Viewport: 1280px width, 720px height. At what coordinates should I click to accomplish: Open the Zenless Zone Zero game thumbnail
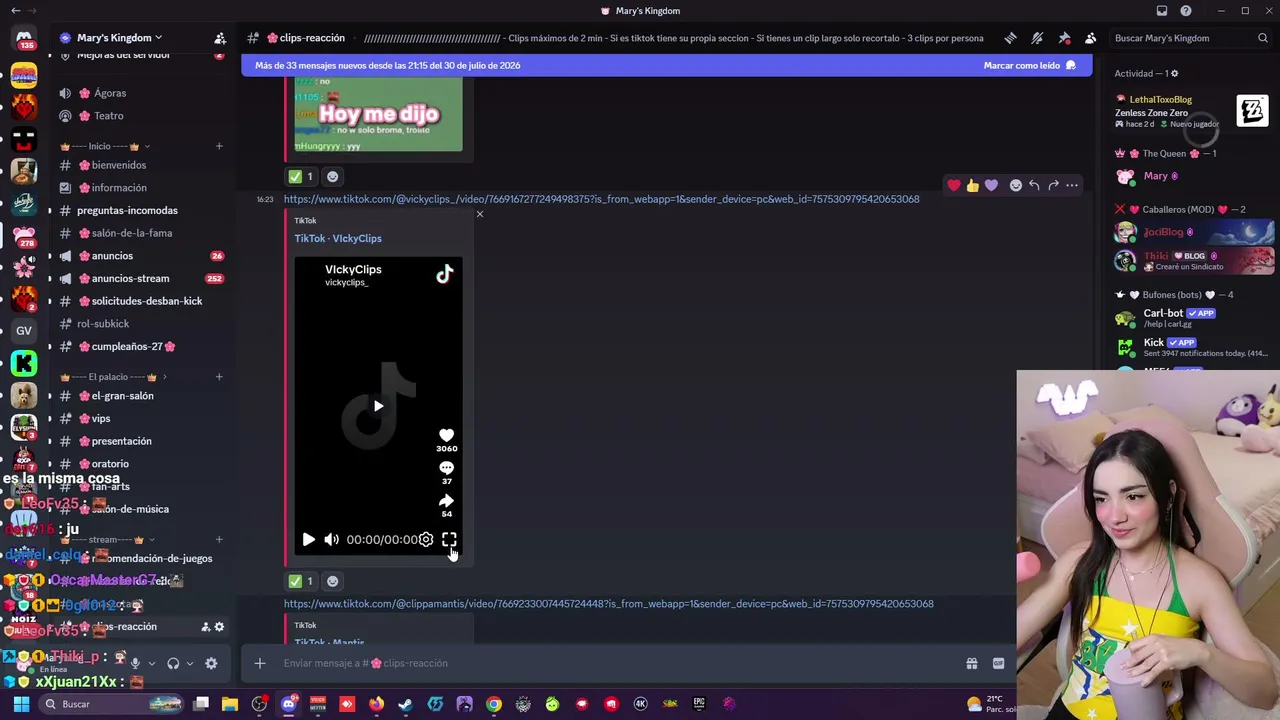(x=1252, y=111)
